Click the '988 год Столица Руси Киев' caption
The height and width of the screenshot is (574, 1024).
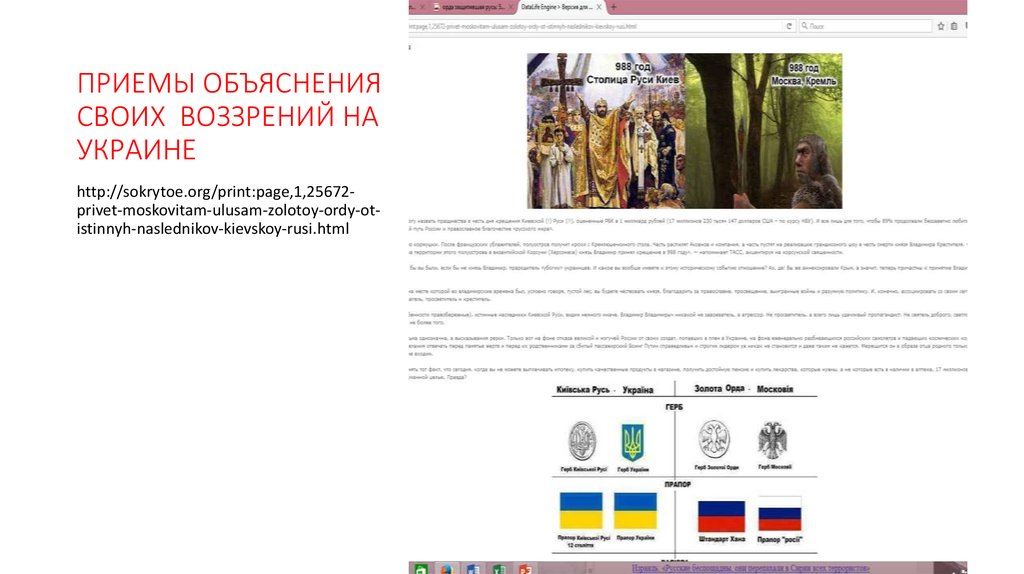(632, 73)
